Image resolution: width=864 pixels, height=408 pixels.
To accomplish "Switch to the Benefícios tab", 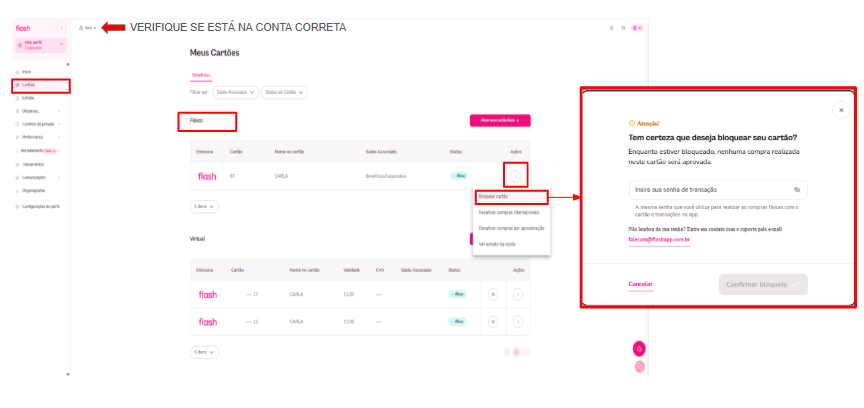I will [x=201, y=76].
